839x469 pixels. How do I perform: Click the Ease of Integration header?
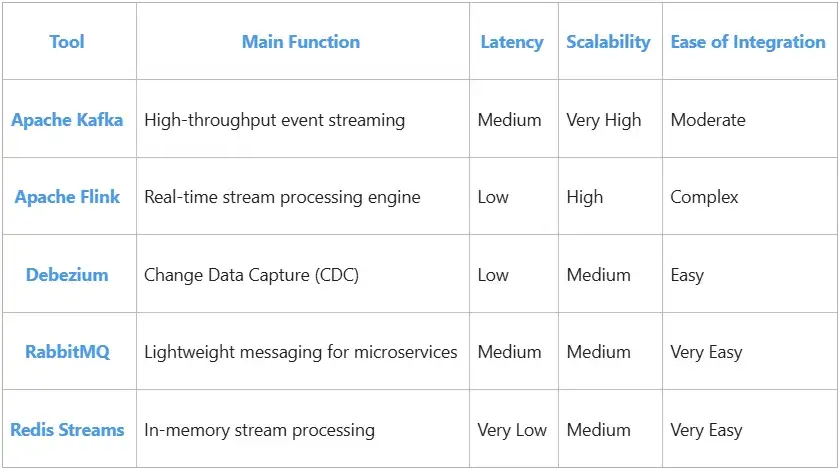748,42
